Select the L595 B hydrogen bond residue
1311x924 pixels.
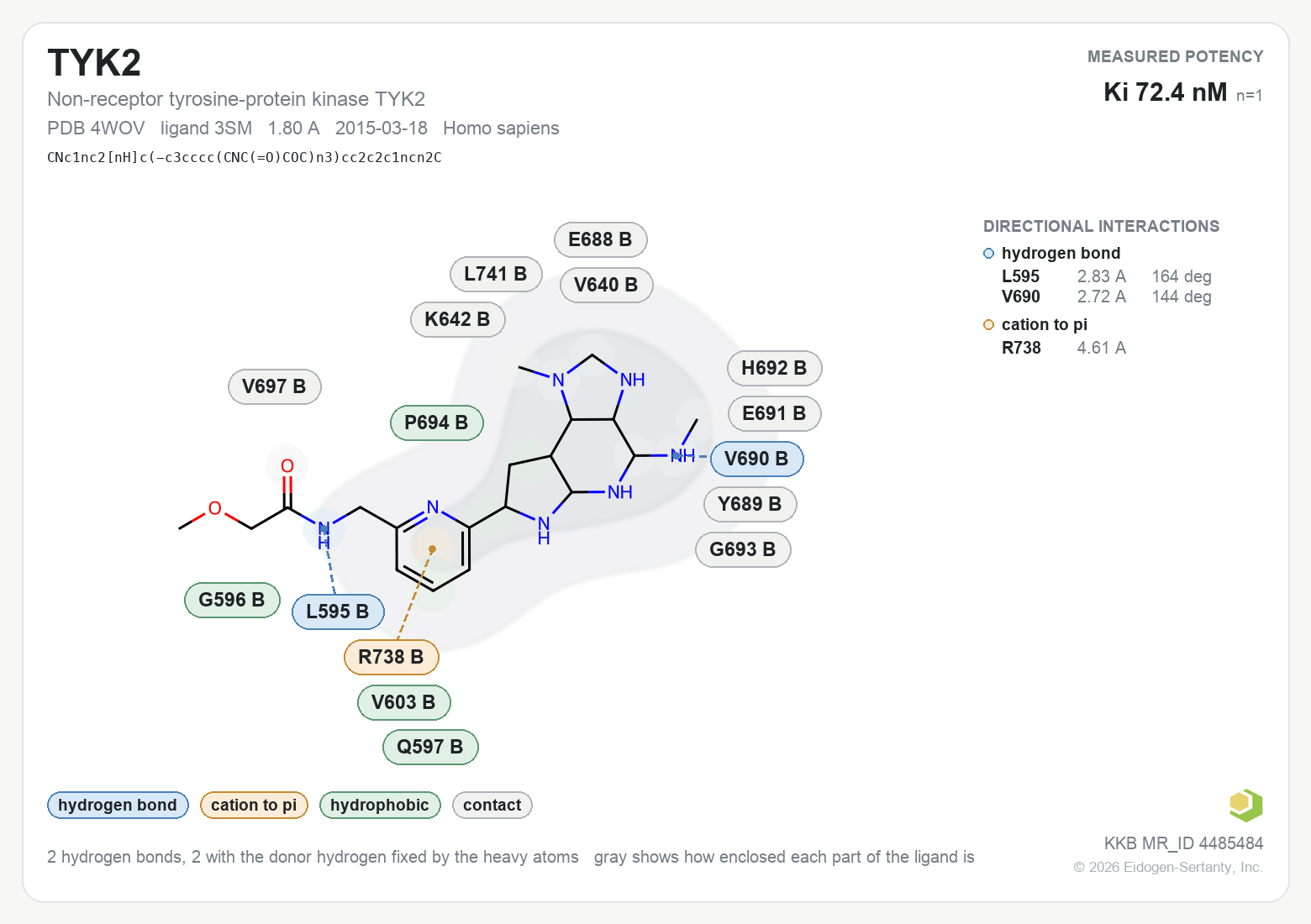click(338, 612)
